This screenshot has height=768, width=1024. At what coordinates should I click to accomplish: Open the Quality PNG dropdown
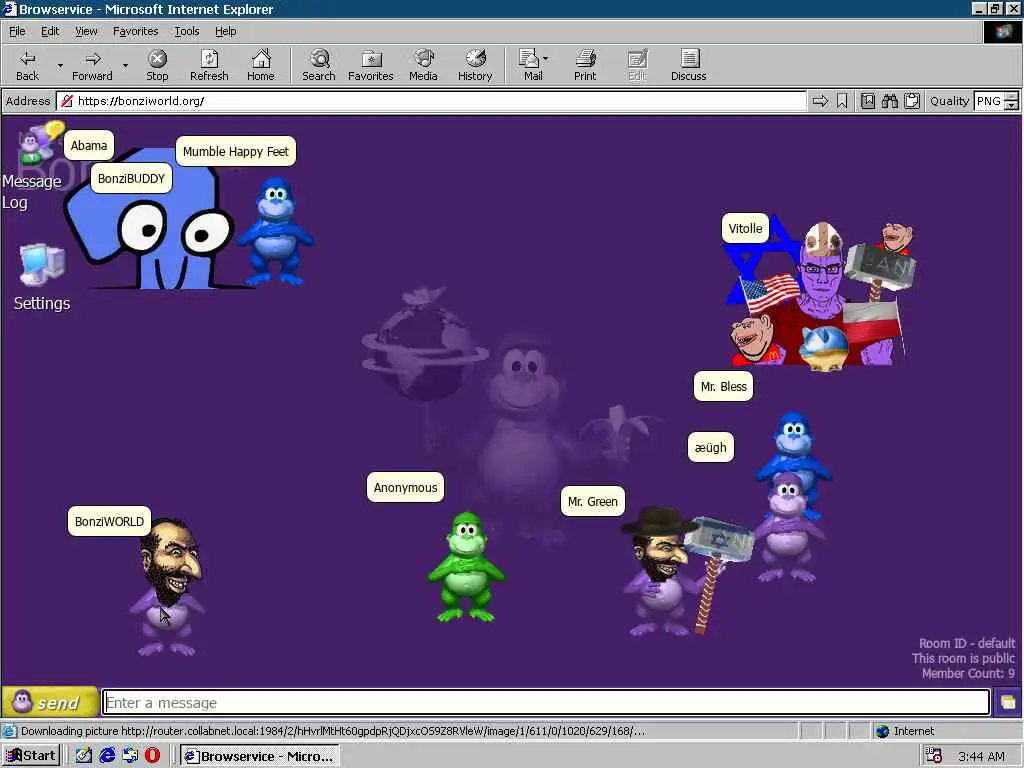[x=1011, y=101]
